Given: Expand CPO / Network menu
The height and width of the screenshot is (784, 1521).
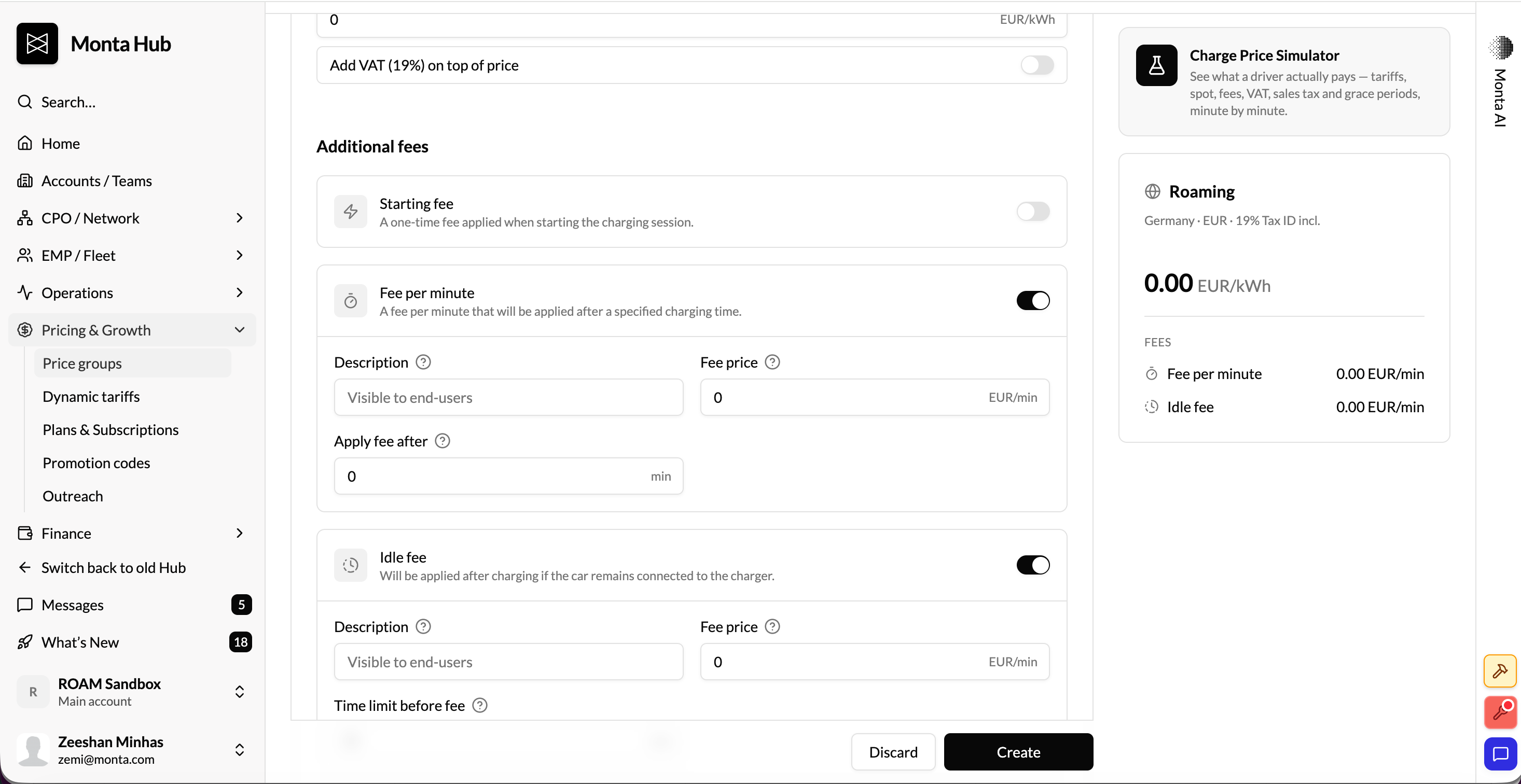Looking at the screenshot, I should click(x=132, y=218).
